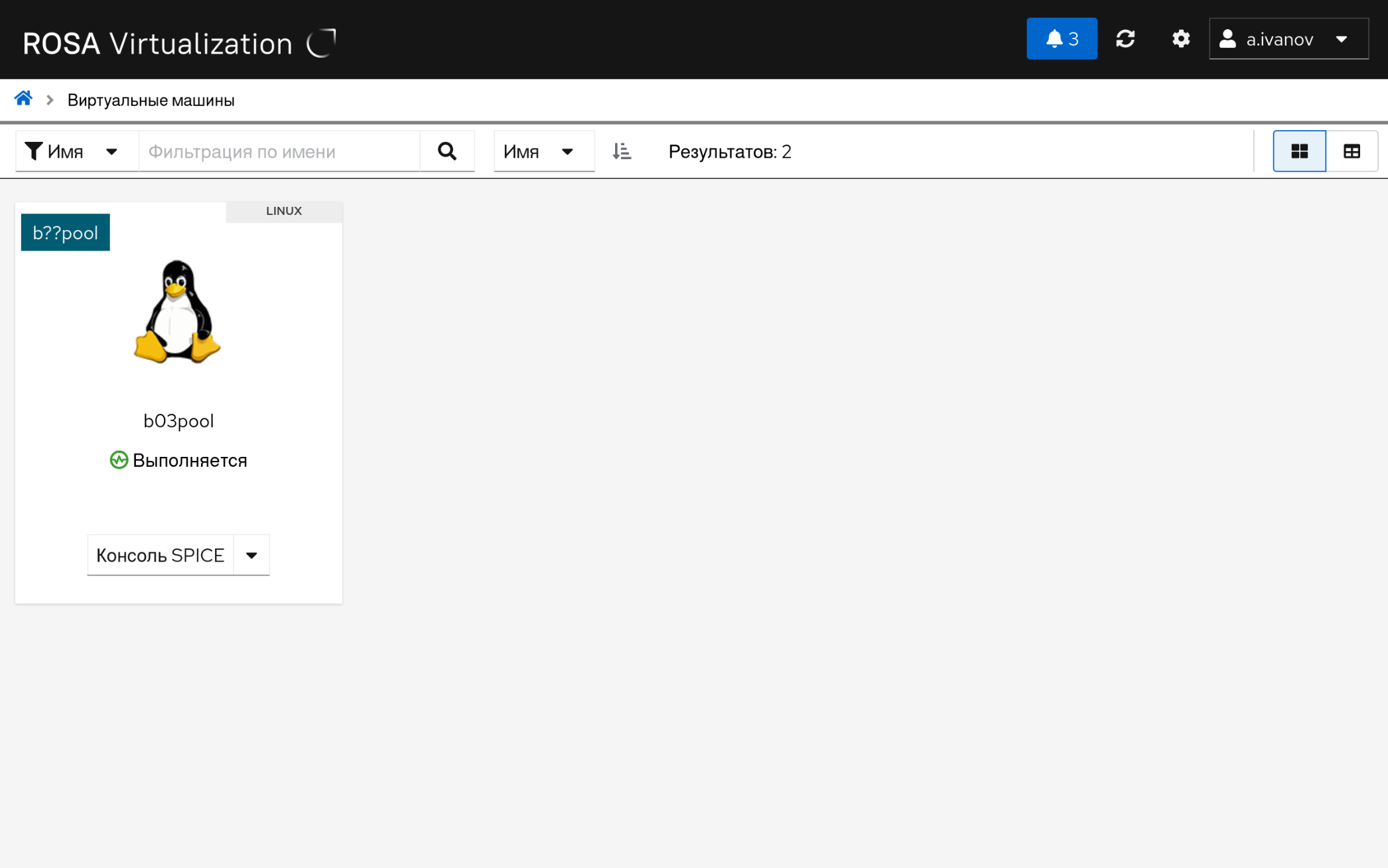The image size is (1388, 868).
Task: Open the Имя sort-by dropdown
Action: pos(543,152)
